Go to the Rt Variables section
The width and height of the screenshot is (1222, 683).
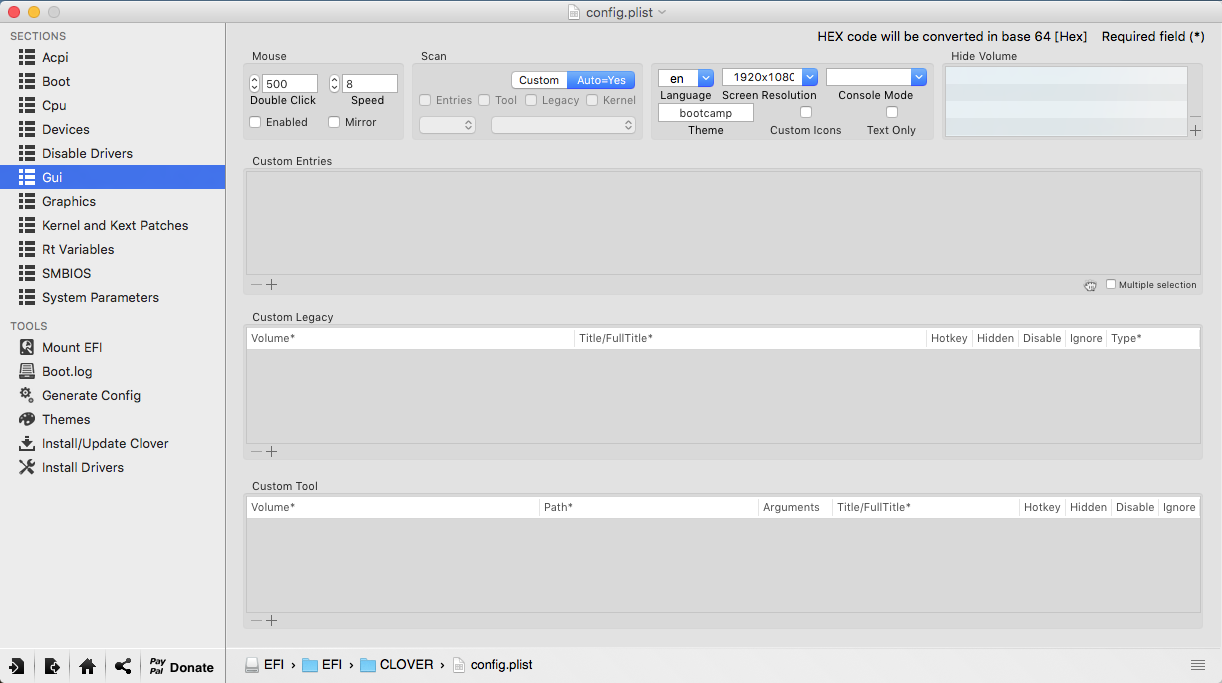pos(112,249)
